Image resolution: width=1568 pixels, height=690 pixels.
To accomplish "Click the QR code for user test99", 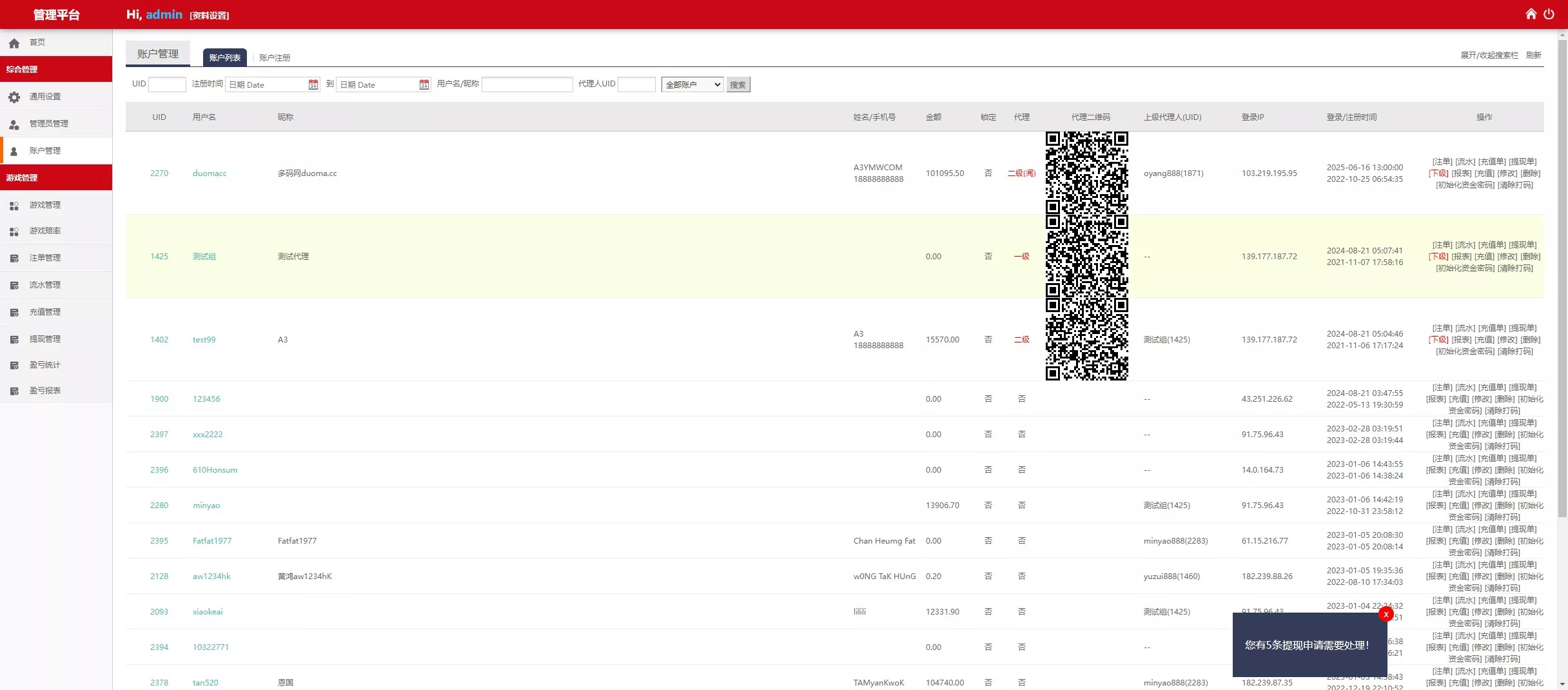I will [x=1086, y=339].
